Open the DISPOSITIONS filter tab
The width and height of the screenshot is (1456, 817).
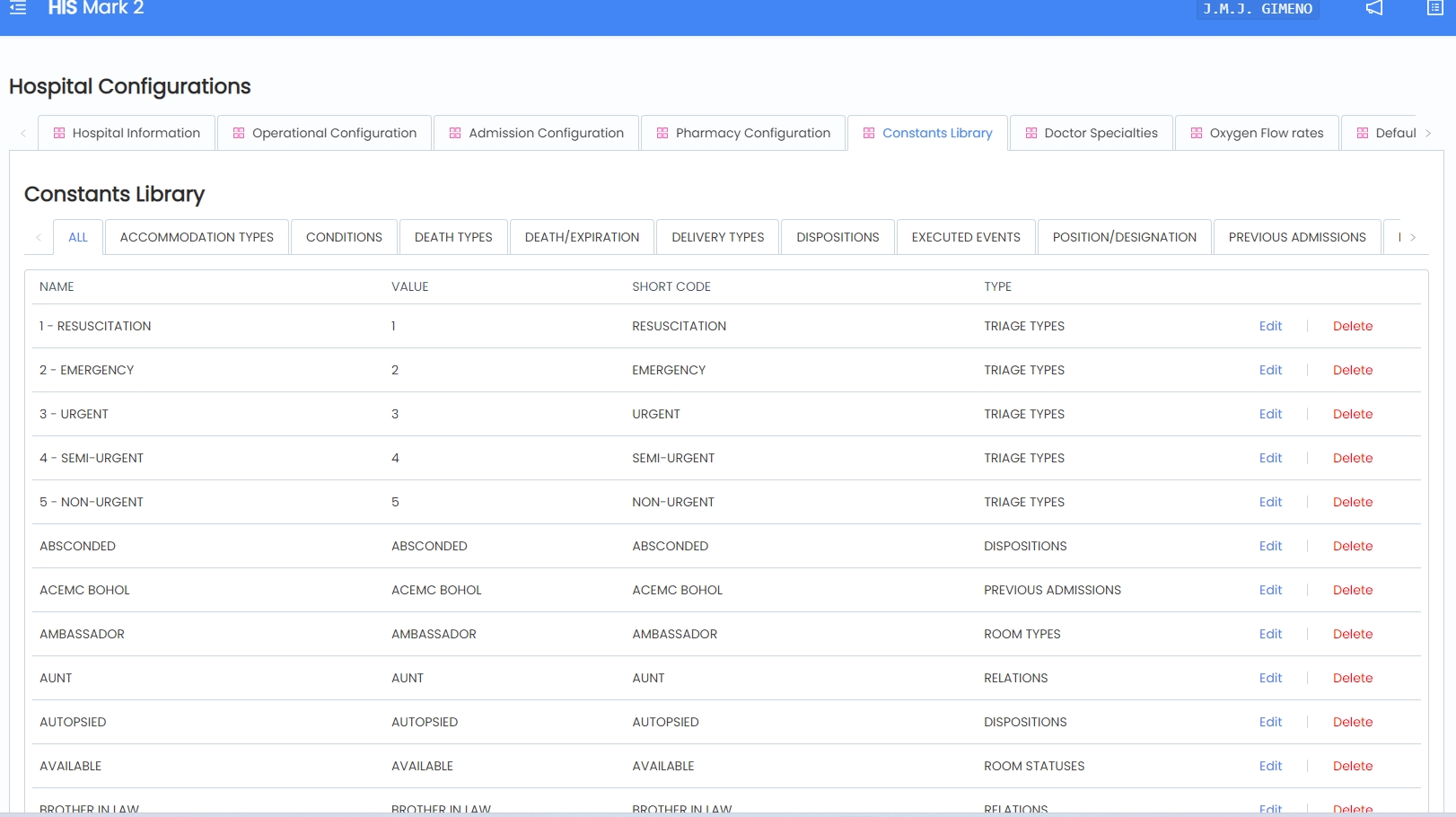click(838, 237)
